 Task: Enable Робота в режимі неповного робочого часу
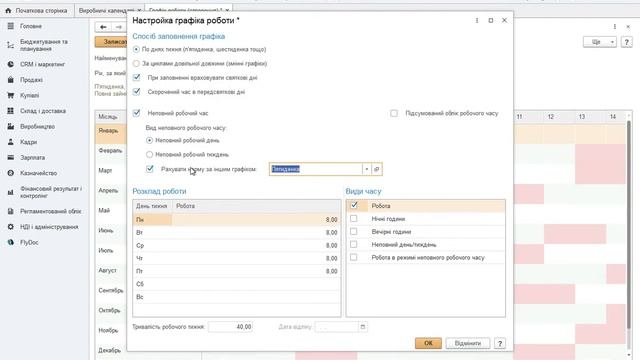354,257
